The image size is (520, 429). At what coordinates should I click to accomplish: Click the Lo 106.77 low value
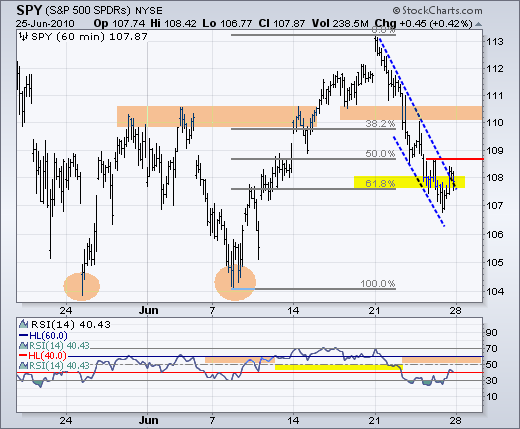click(227, 24)
